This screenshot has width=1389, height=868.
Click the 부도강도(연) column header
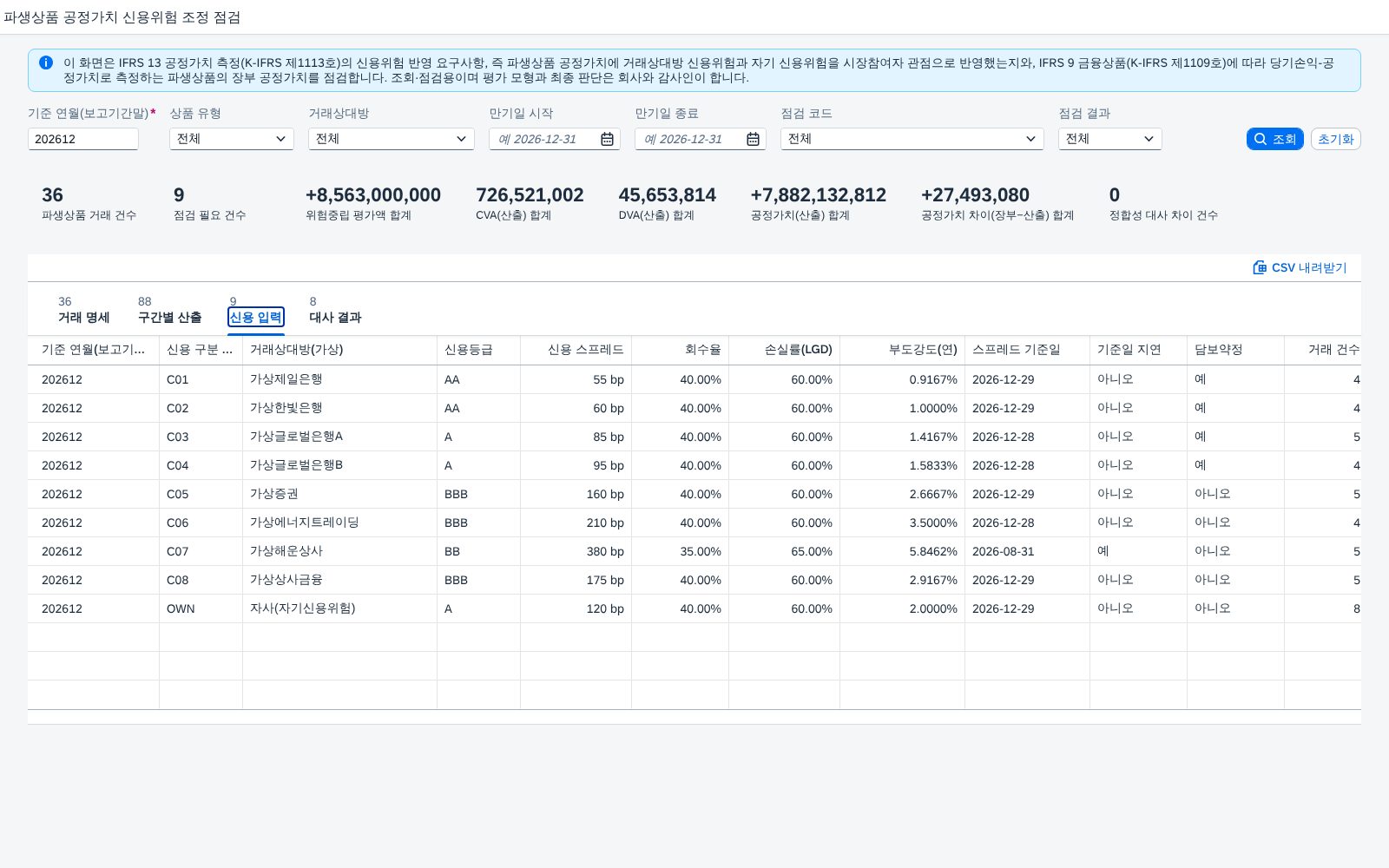(903, 350)
